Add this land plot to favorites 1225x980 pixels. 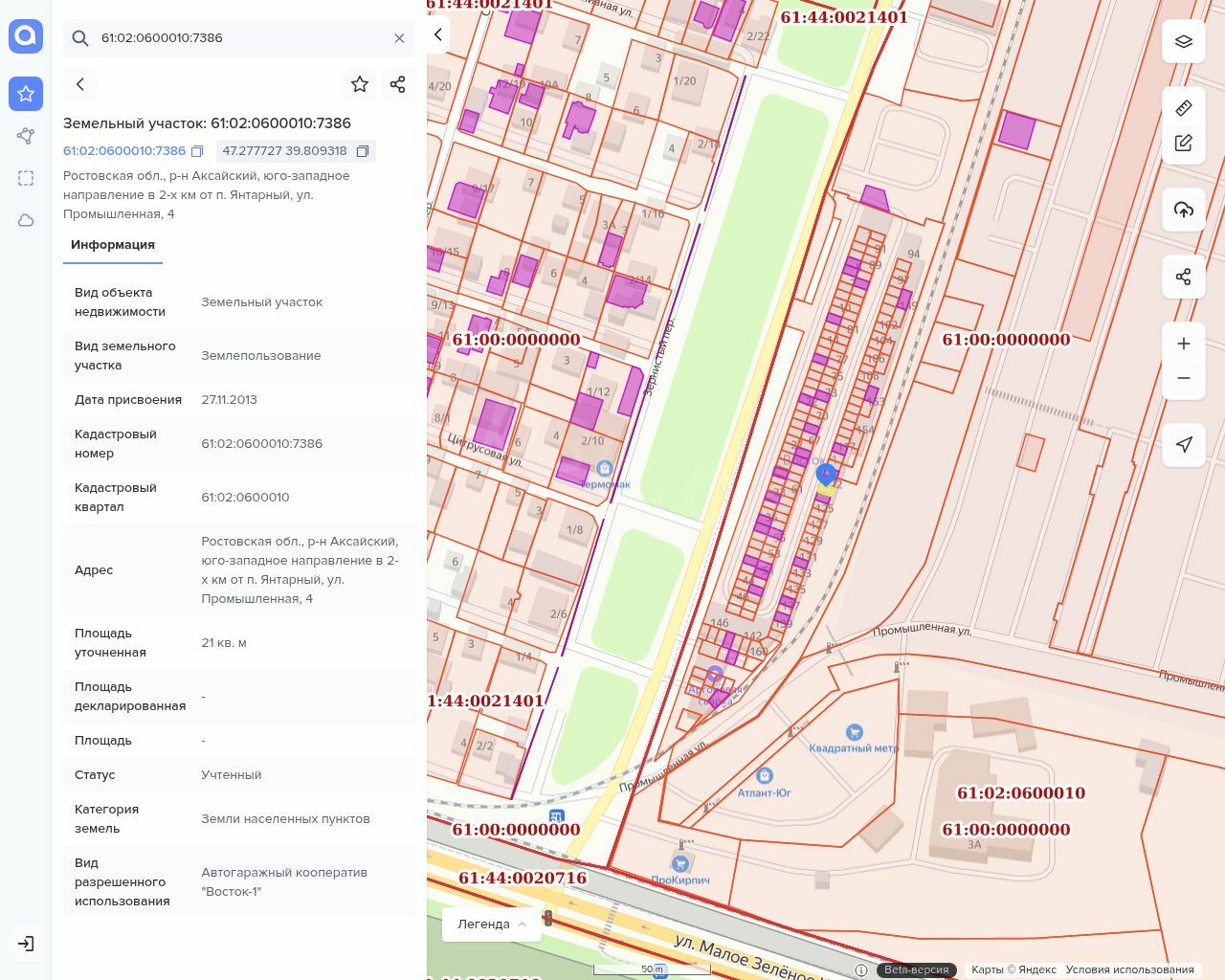click(x=360, y=84)
